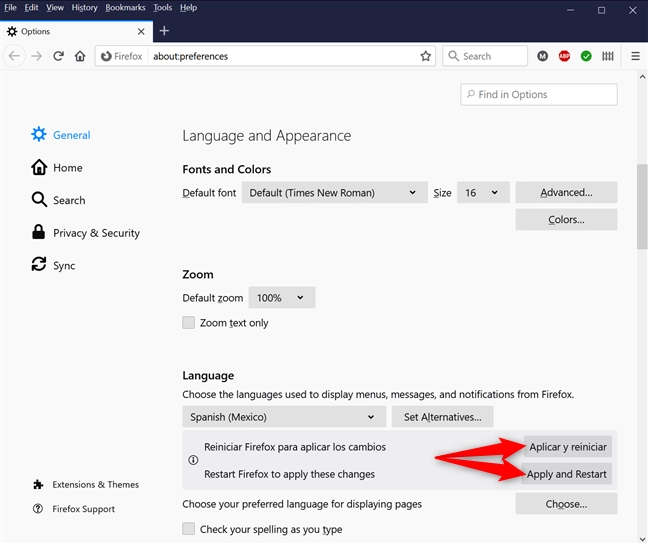Image resolution: width=648 pixels, height=544 pixels.
Task: Open the Edit menu
Action: point(31,7)
